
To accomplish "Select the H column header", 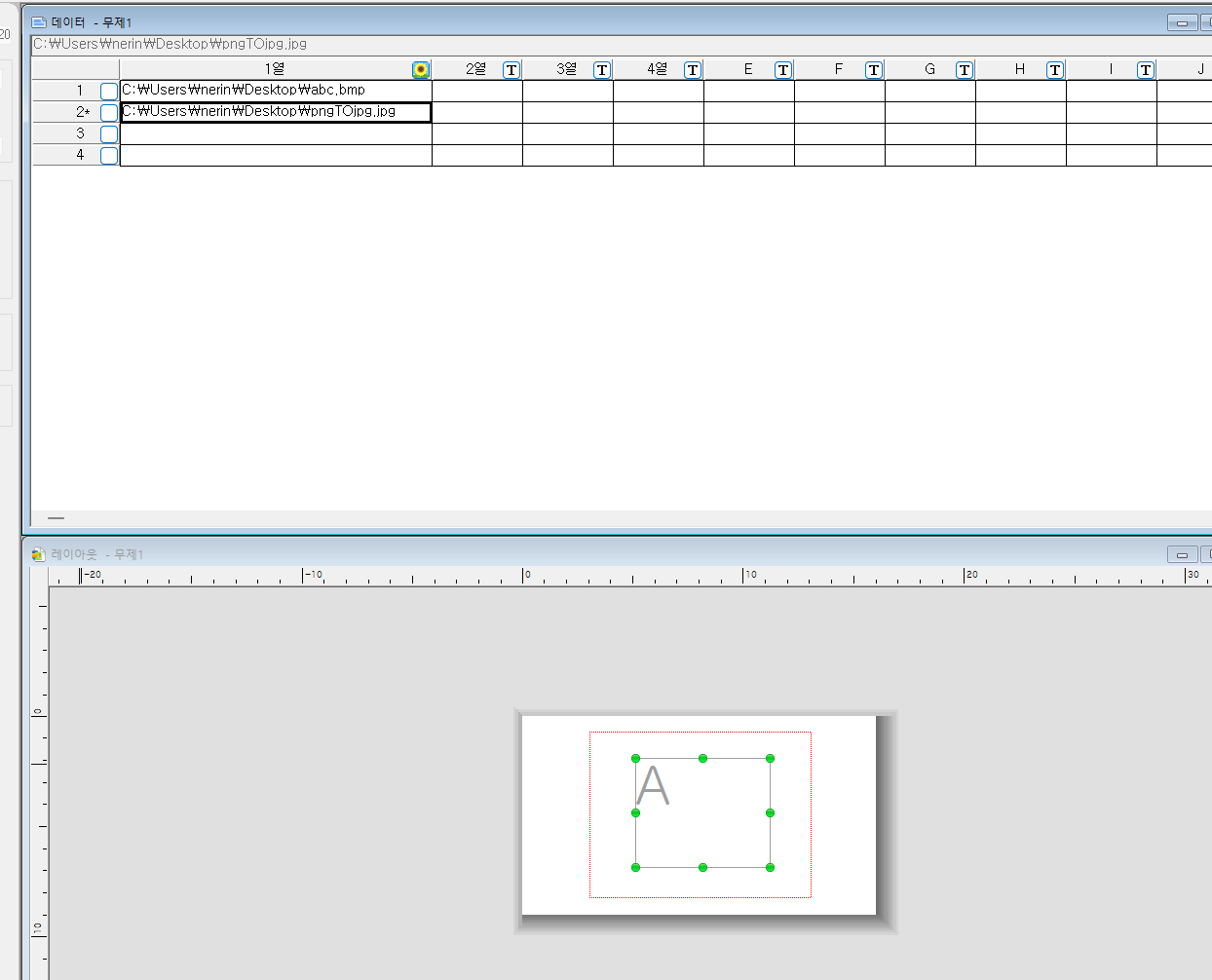I will click(x=1021, y=69).
